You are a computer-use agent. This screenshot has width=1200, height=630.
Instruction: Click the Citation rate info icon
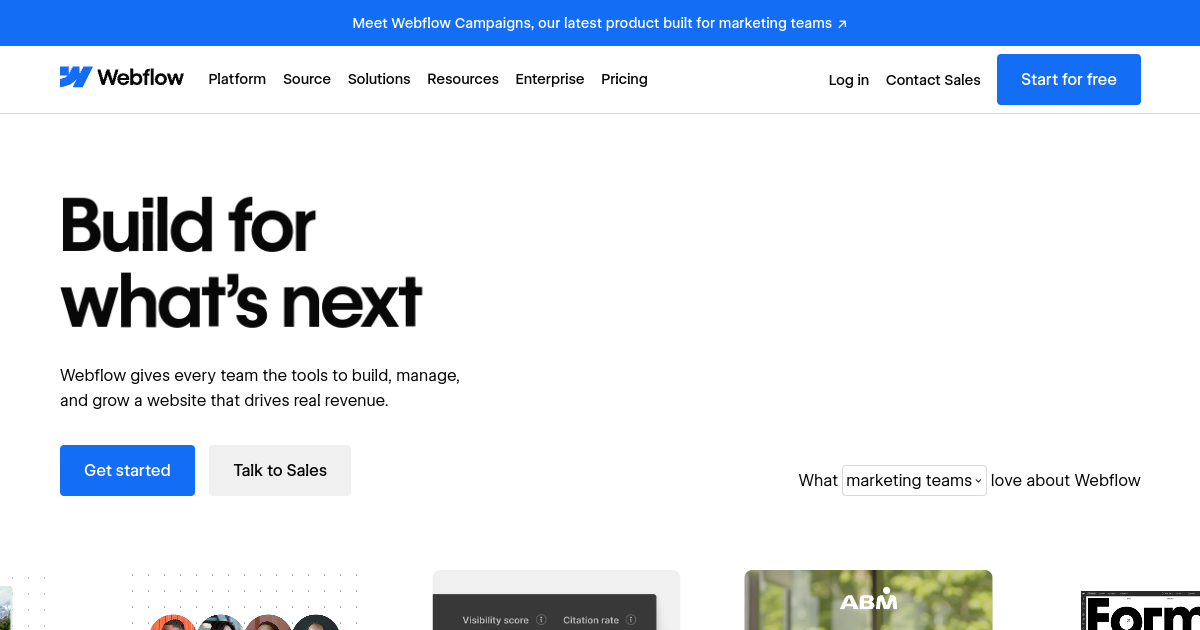click(631, 620)
